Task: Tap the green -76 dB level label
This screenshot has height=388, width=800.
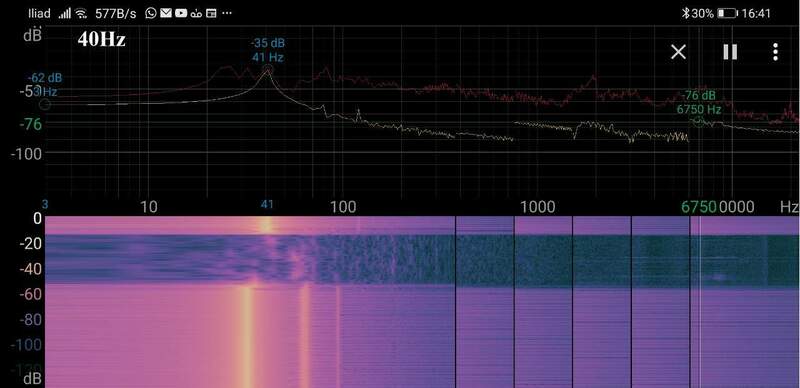Action: (30, 125)
